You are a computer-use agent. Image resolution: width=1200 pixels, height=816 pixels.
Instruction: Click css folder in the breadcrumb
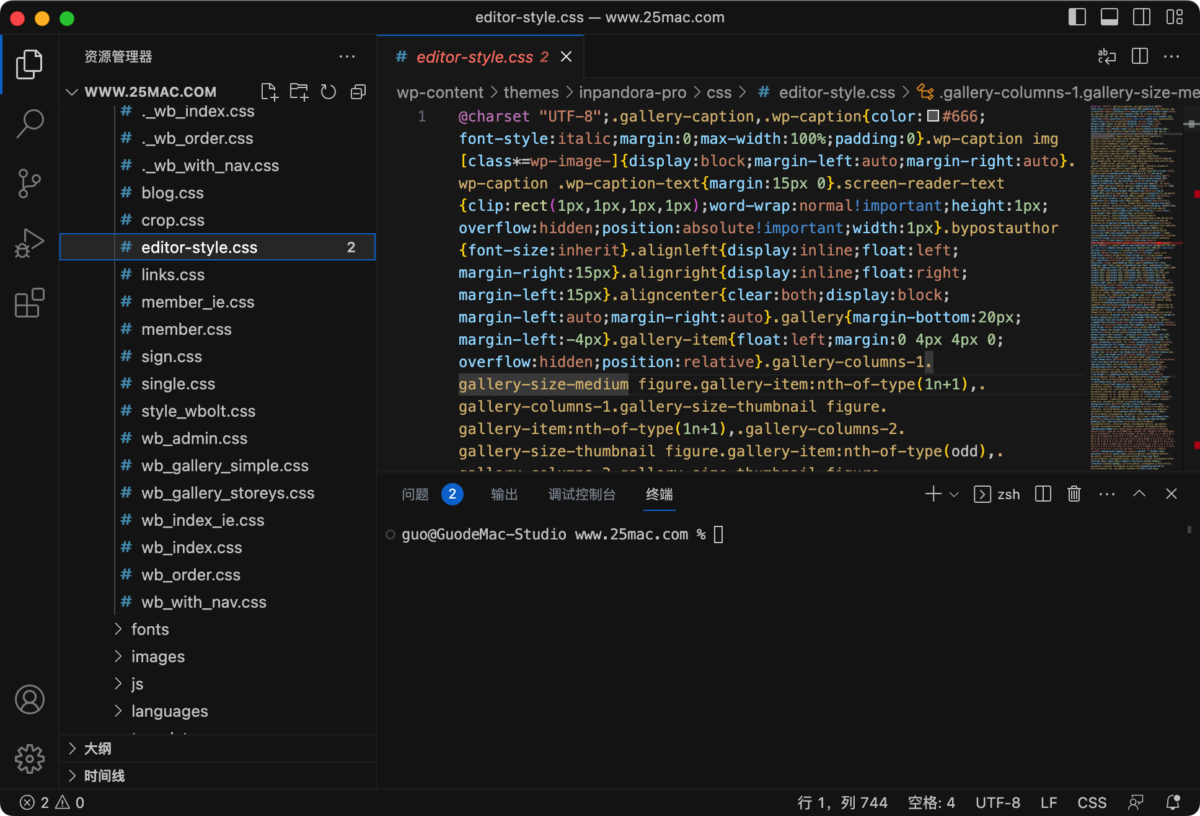coord(719,92)
